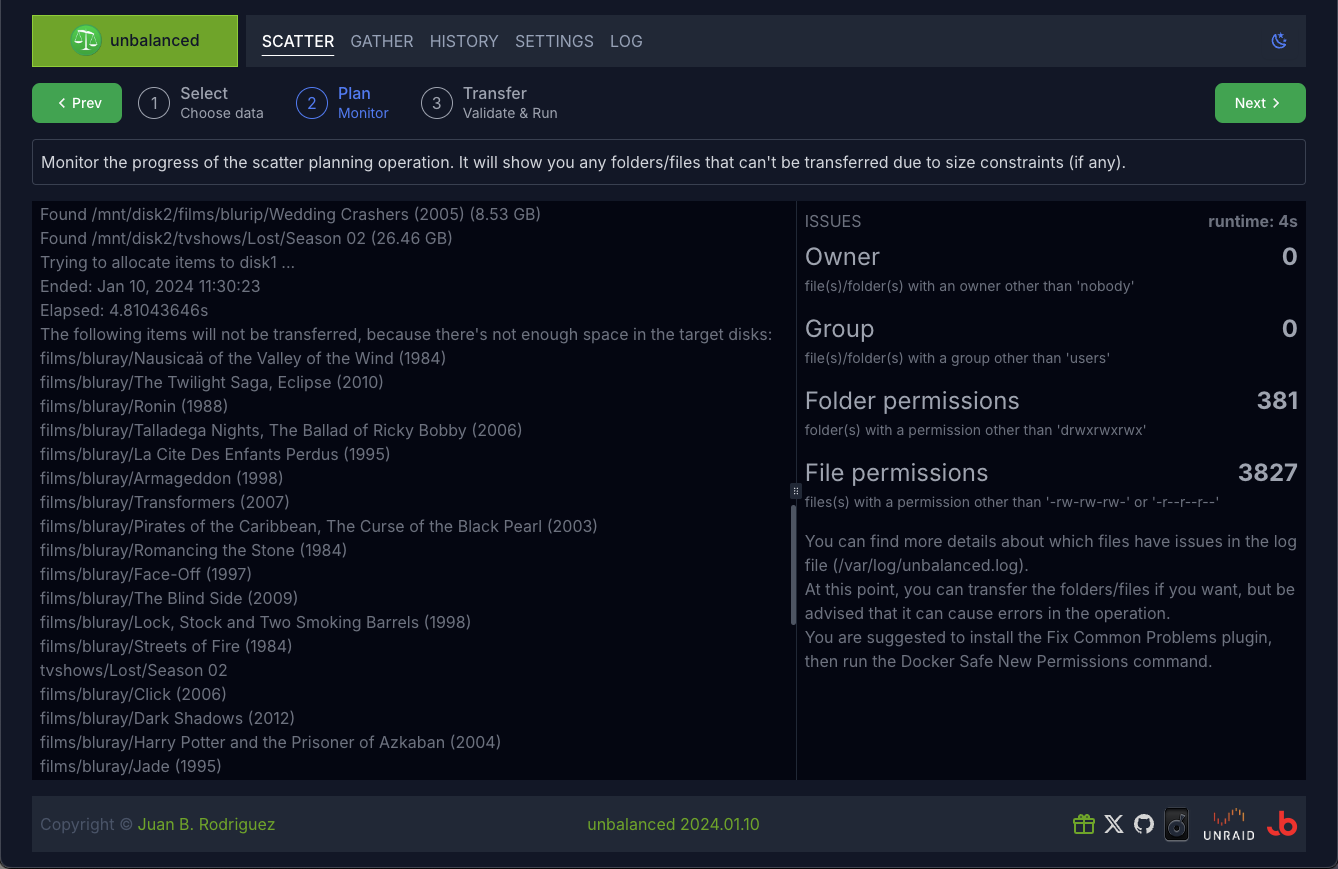Toggle dark mode moon icon
The image size is (1338, 869).
pos(1279,41)
